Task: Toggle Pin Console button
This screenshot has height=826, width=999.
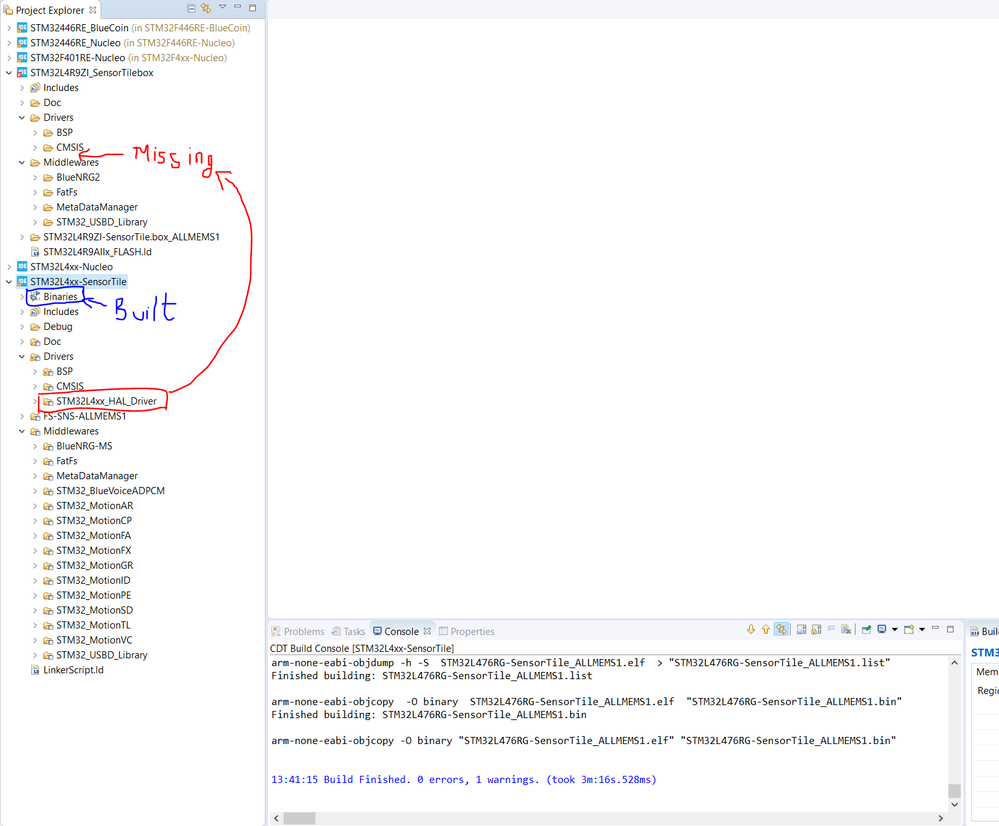Action: click(x=866, y=630)
